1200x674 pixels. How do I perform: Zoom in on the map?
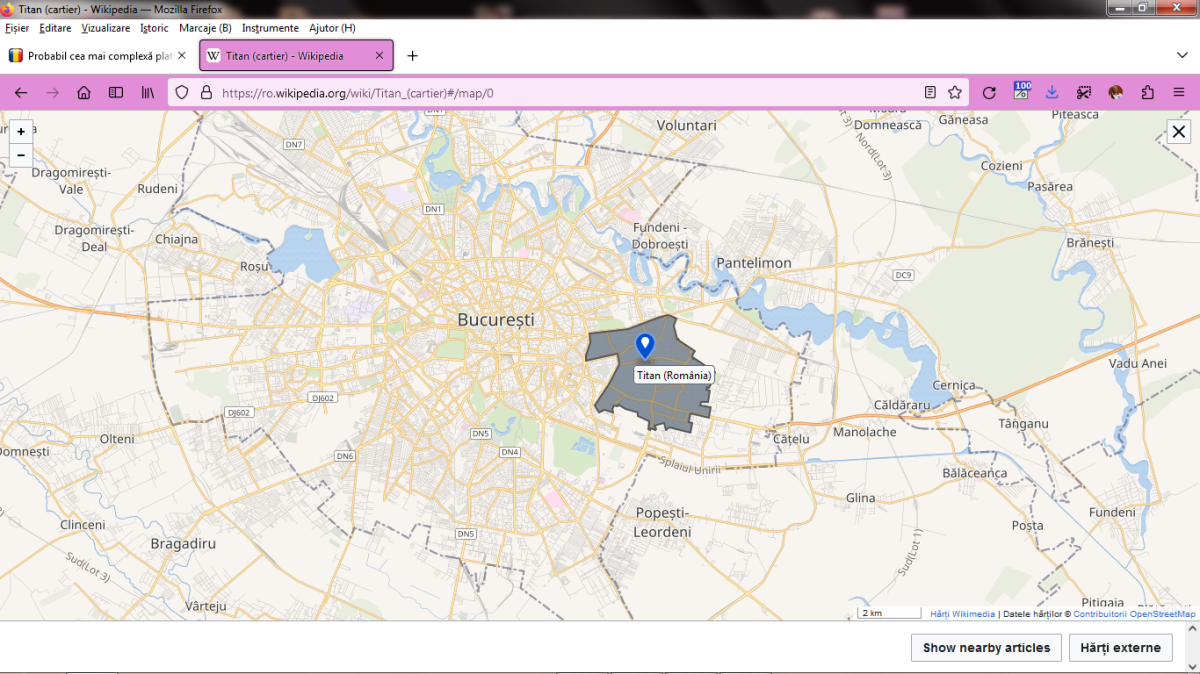click(x=21, y=131)
